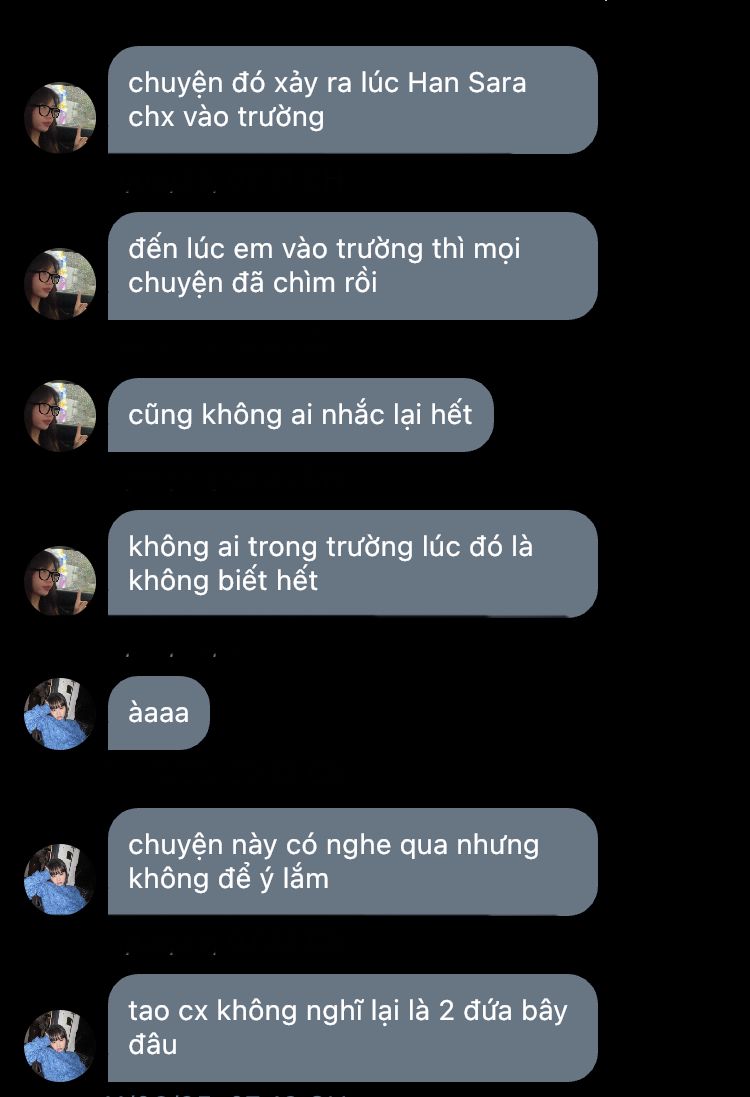The height and width of the screenshot is (1097, 750).
Task: Select the message 'chuyện đó xảy ra lúc Han Sara'
Action: pyautogui.click(x=353, y=100)
